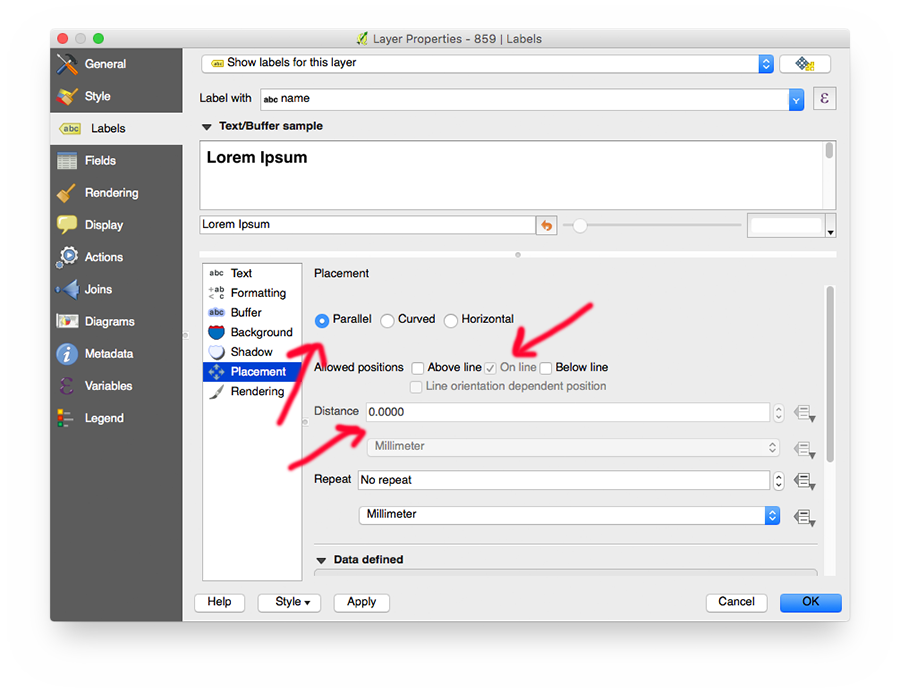The width and height of the screenshot is (900, 693).
Task: Enable the Below line checkbox
Action: click(x=545, y=368)
